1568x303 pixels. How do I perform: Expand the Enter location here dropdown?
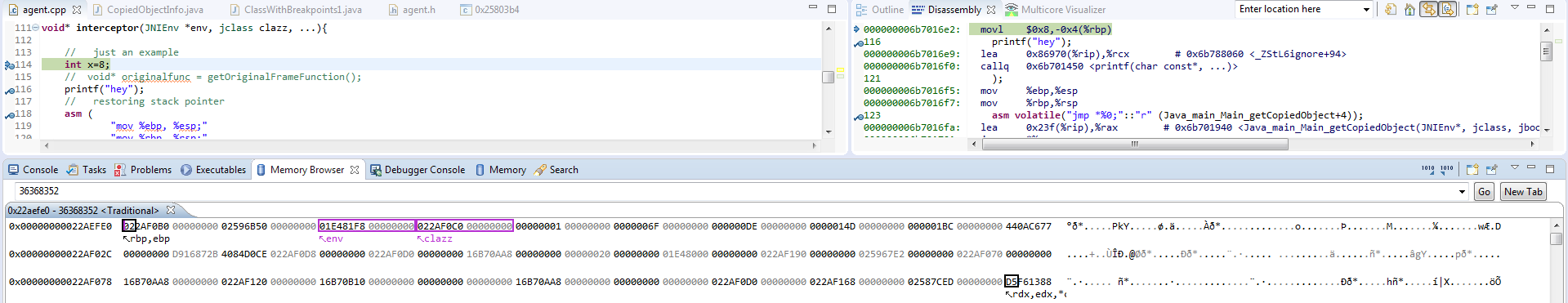pyautogui.click(x=1366, y=10)
